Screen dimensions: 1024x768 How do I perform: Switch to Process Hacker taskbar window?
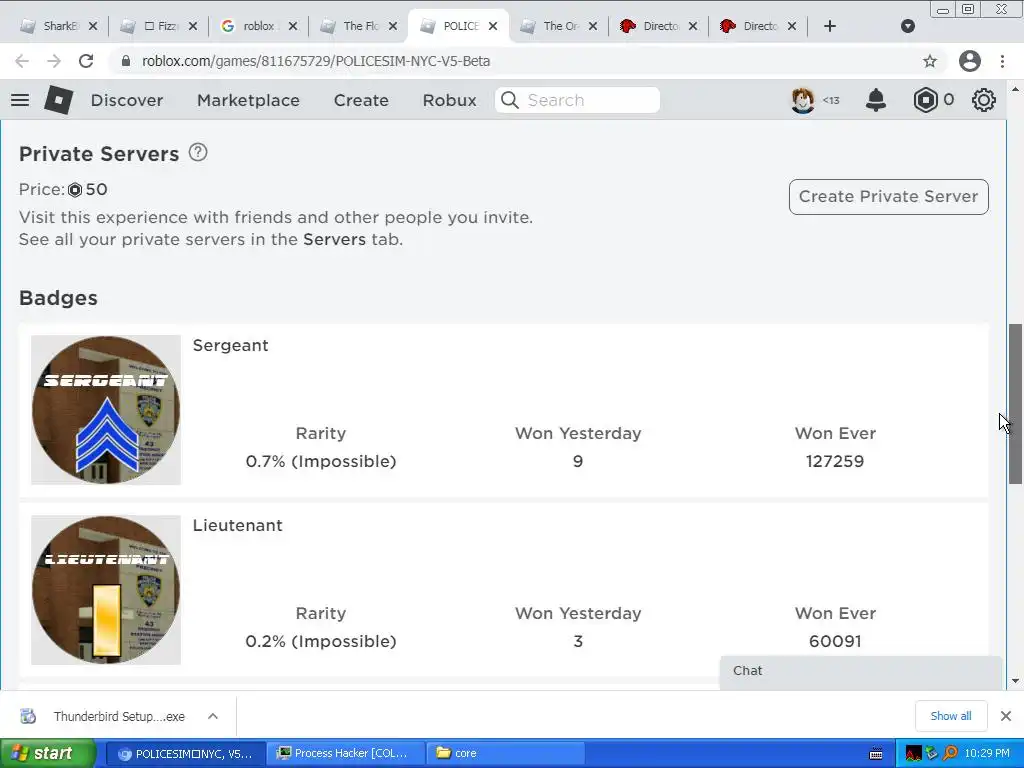(x=345, y=753)
